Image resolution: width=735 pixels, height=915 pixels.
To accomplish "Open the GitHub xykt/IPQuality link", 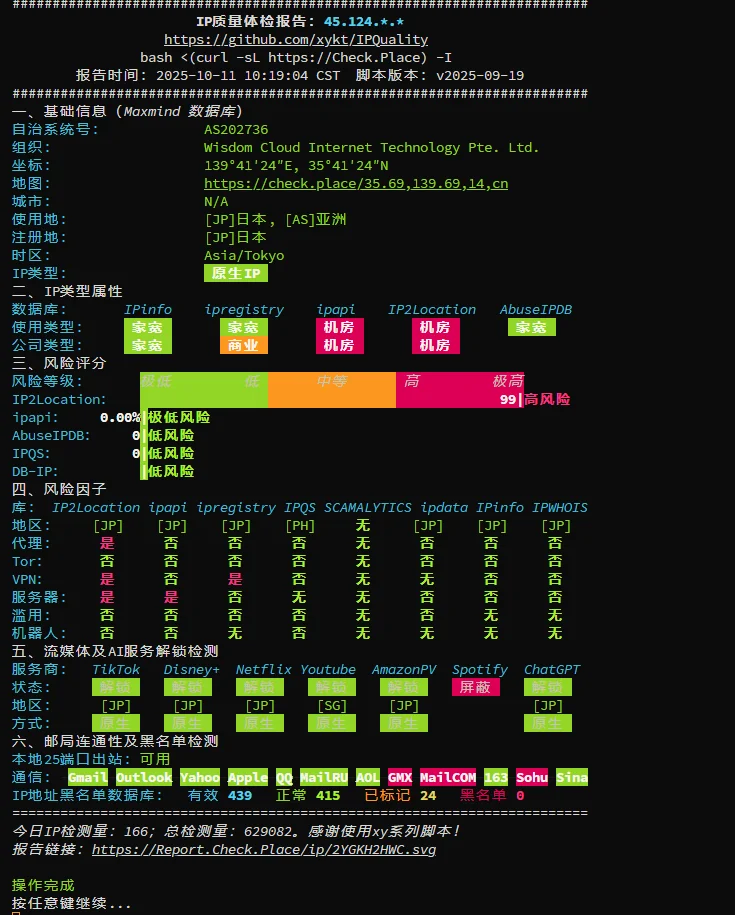I will (295, 40).
